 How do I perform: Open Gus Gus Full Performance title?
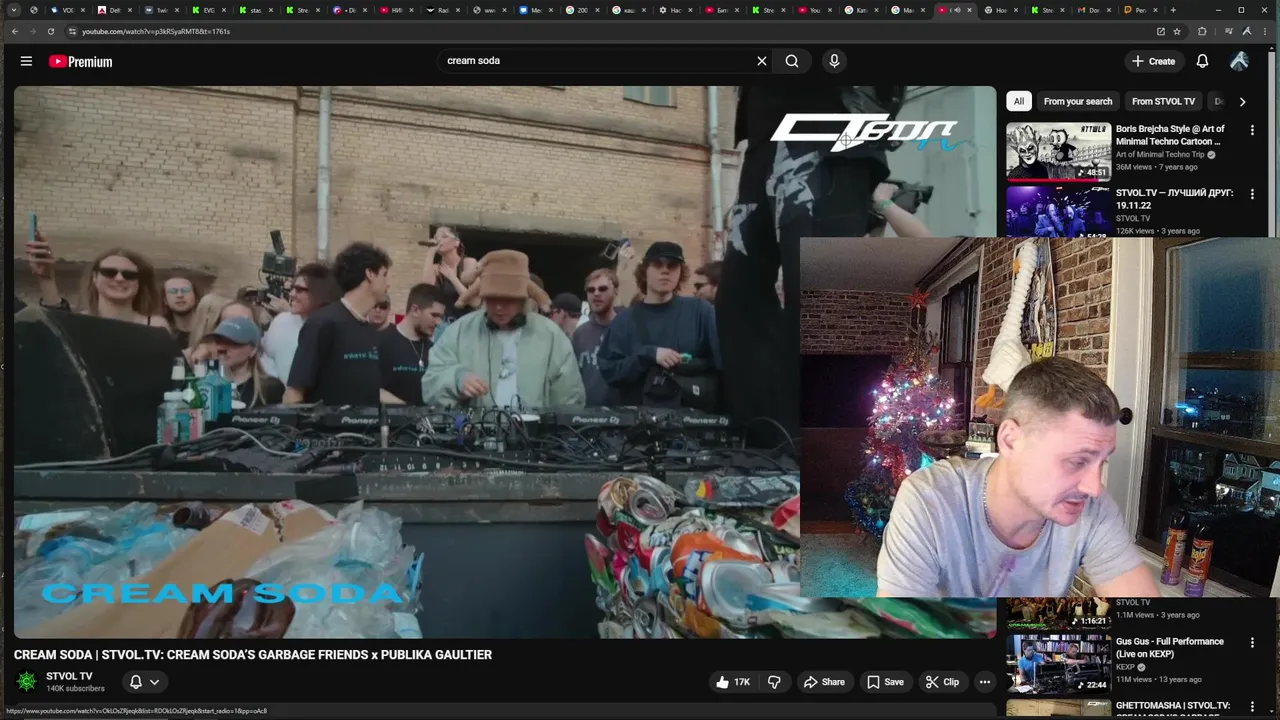coord(1169,648)
